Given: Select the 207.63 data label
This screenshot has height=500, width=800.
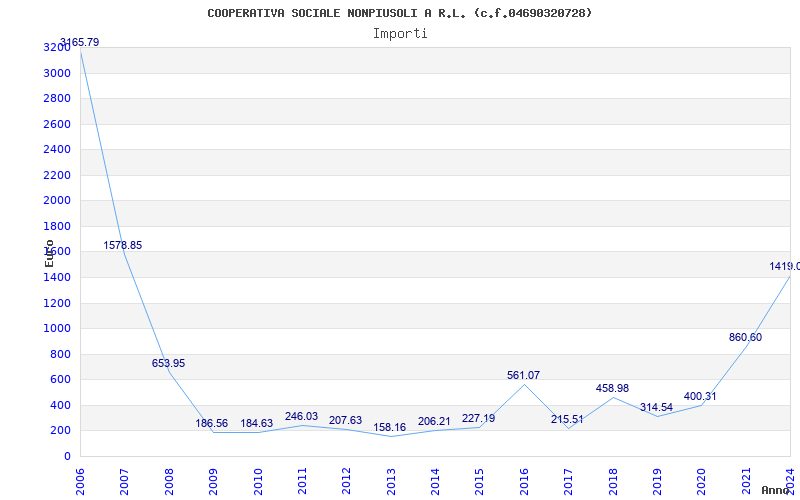Looking at the screenshot, I should pos(345,421).
